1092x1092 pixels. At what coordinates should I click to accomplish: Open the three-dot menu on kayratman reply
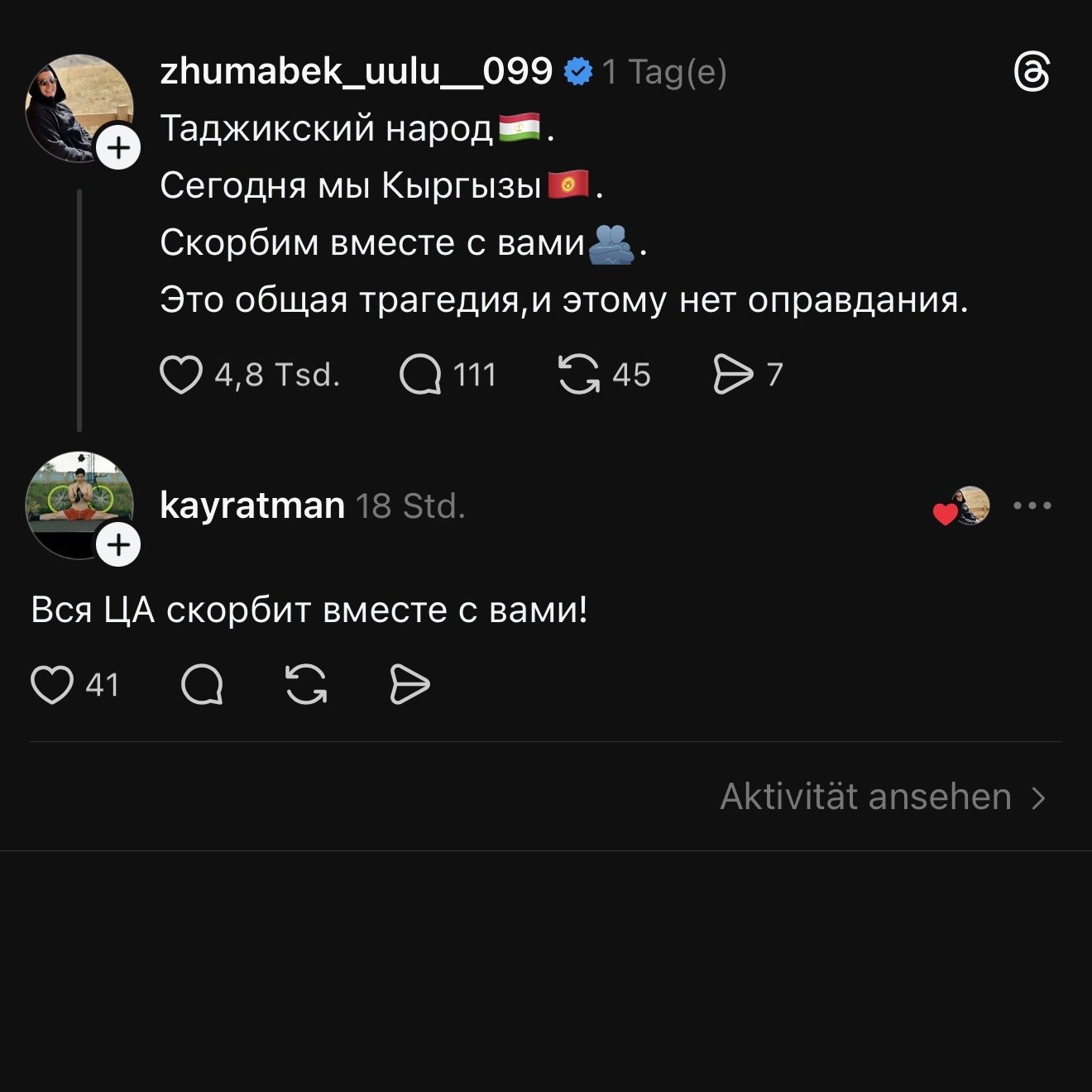pos(1032,505)
